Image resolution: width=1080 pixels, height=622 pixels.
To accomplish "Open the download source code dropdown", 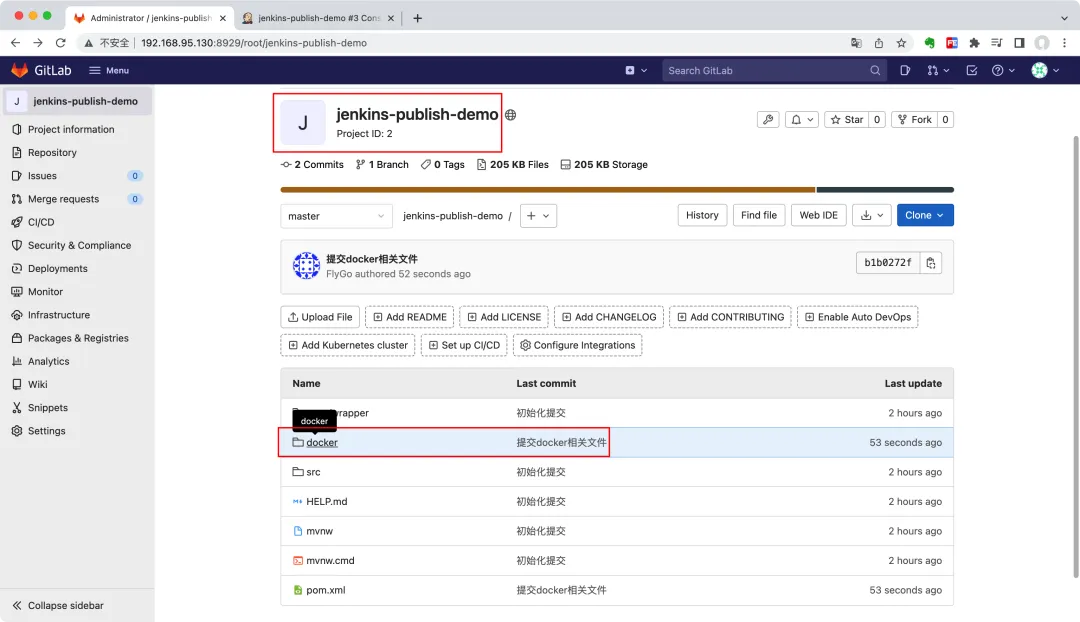I will coord(871,215).
